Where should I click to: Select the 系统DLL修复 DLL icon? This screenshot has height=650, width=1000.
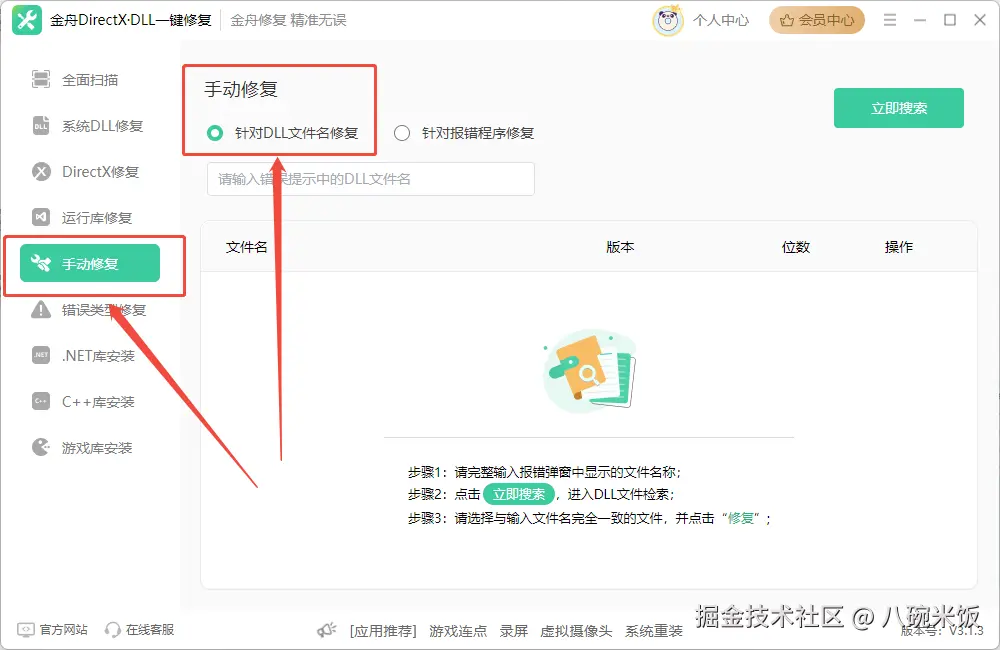(41, 126)
